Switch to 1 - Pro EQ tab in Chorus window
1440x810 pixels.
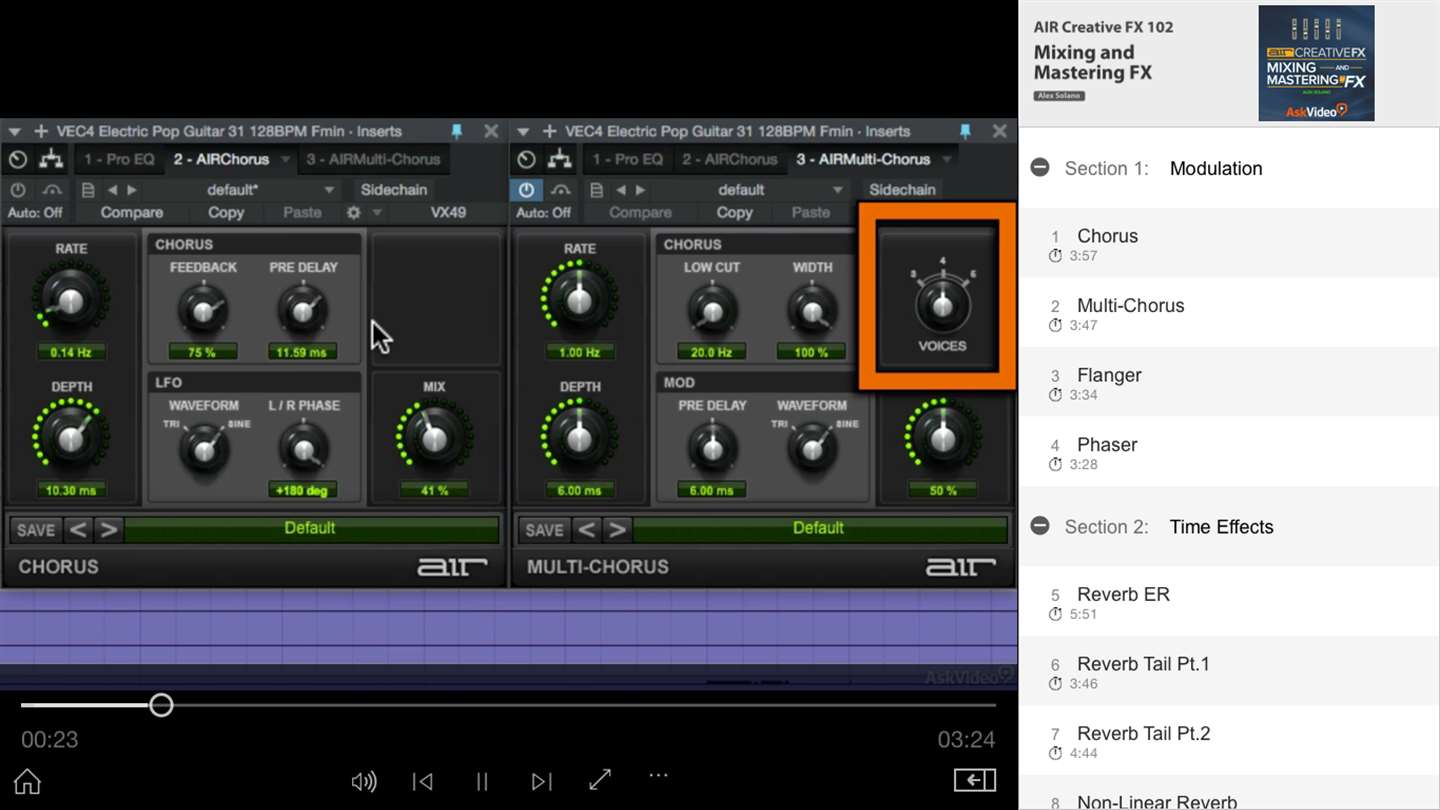pos(119,159)
